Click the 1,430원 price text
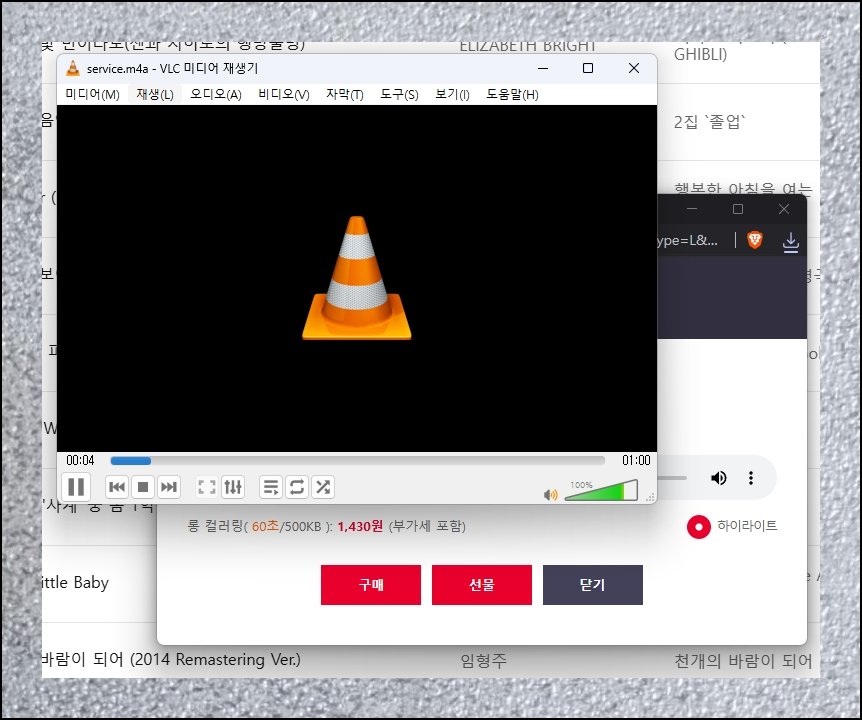The image size is (862, 720). 360,526
